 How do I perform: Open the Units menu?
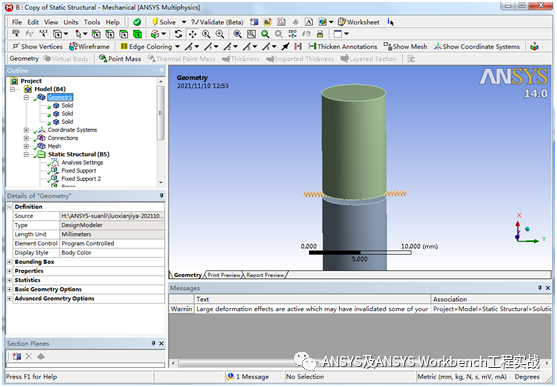point(71,22)
